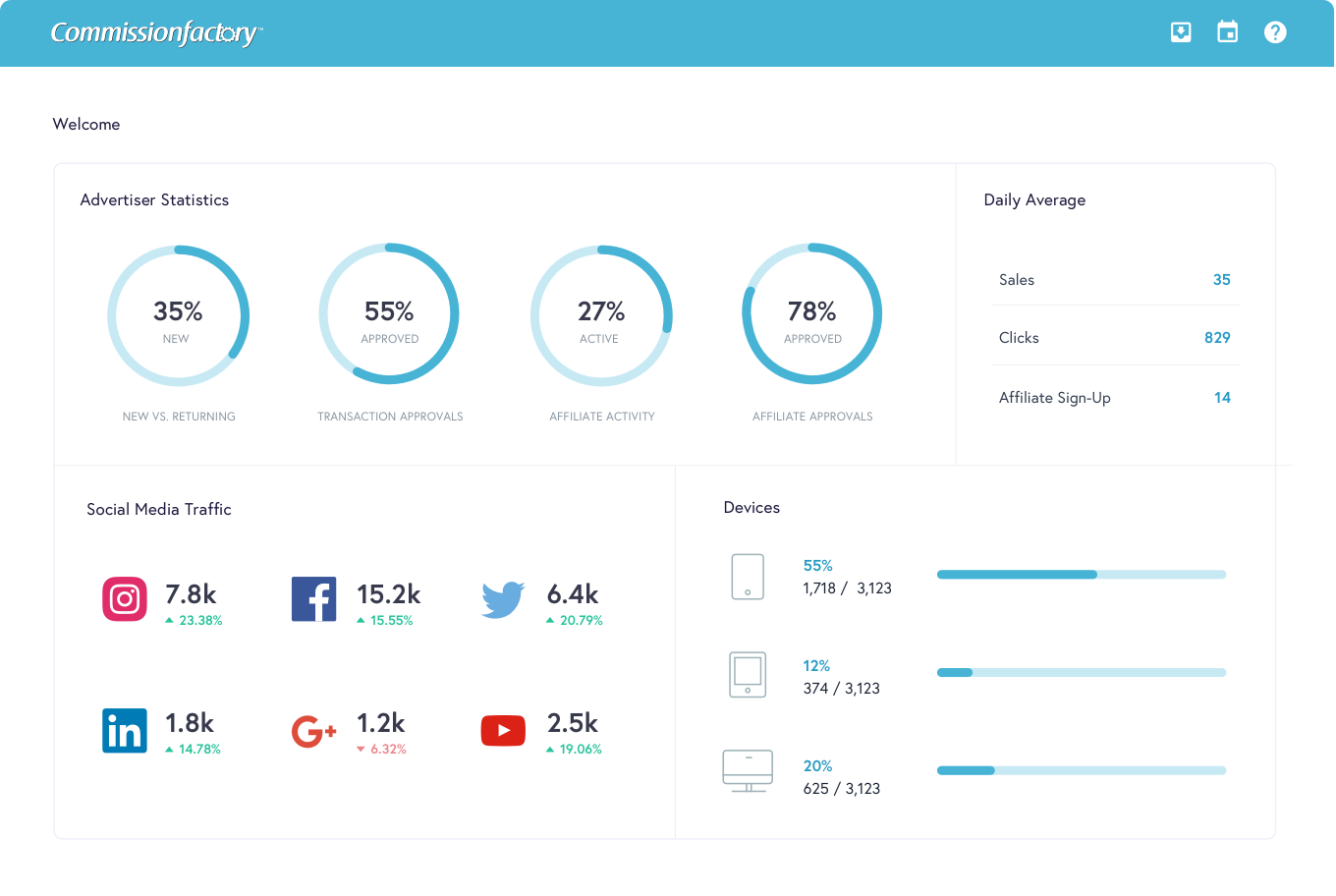Viewport: 1336px width, 896px height.
Task: Click the download inbox icon in header
Action: (1181, 32)
